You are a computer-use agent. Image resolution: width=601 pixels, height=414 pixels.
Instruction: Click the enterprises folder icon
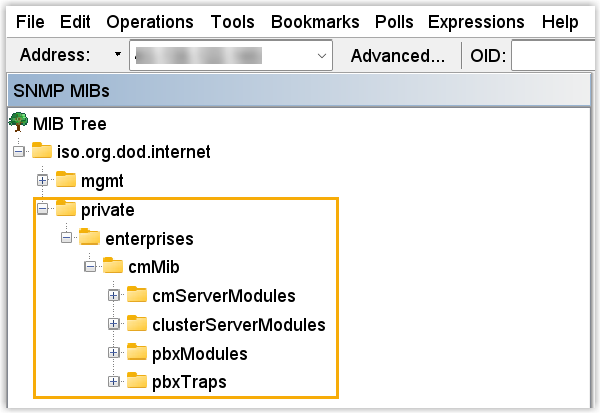pos(89,238)
